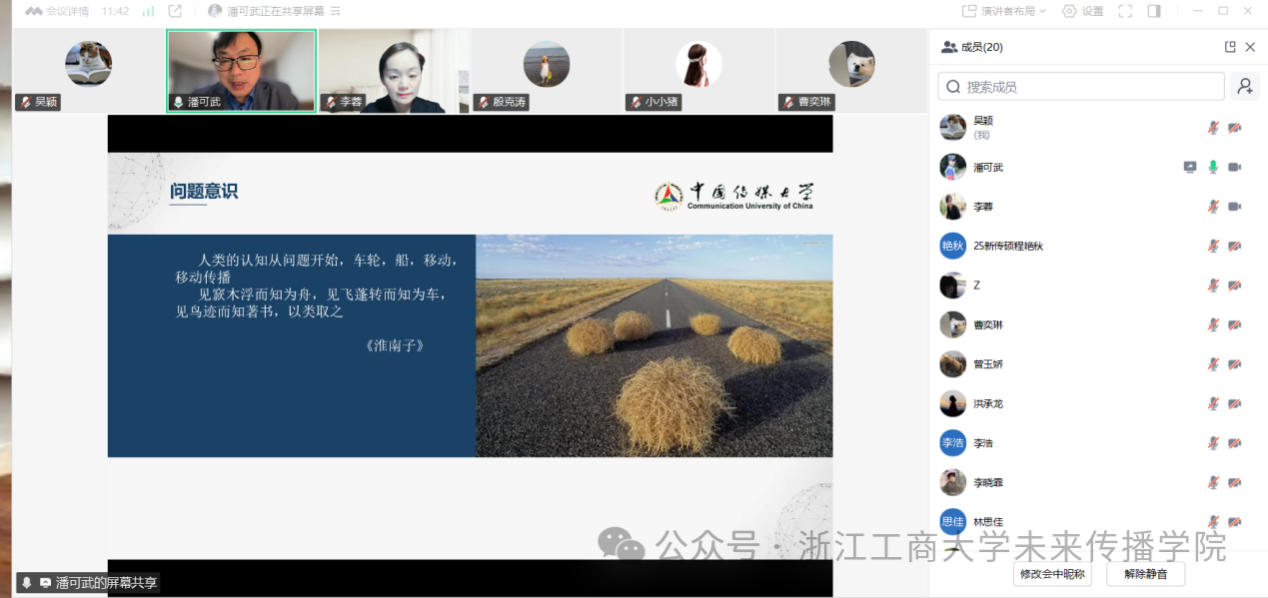Screen dimensions: 1268x598
Task: Click the pop-out share icon in top bar
Action: pos(175,11)
